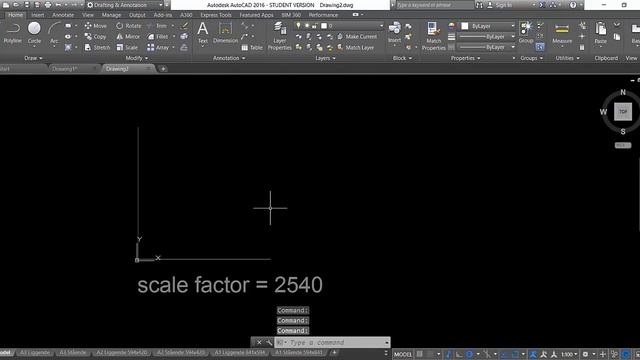Select the Polyline tool
This screenshot has height=360, width=640.
click(x=13, y=33)
